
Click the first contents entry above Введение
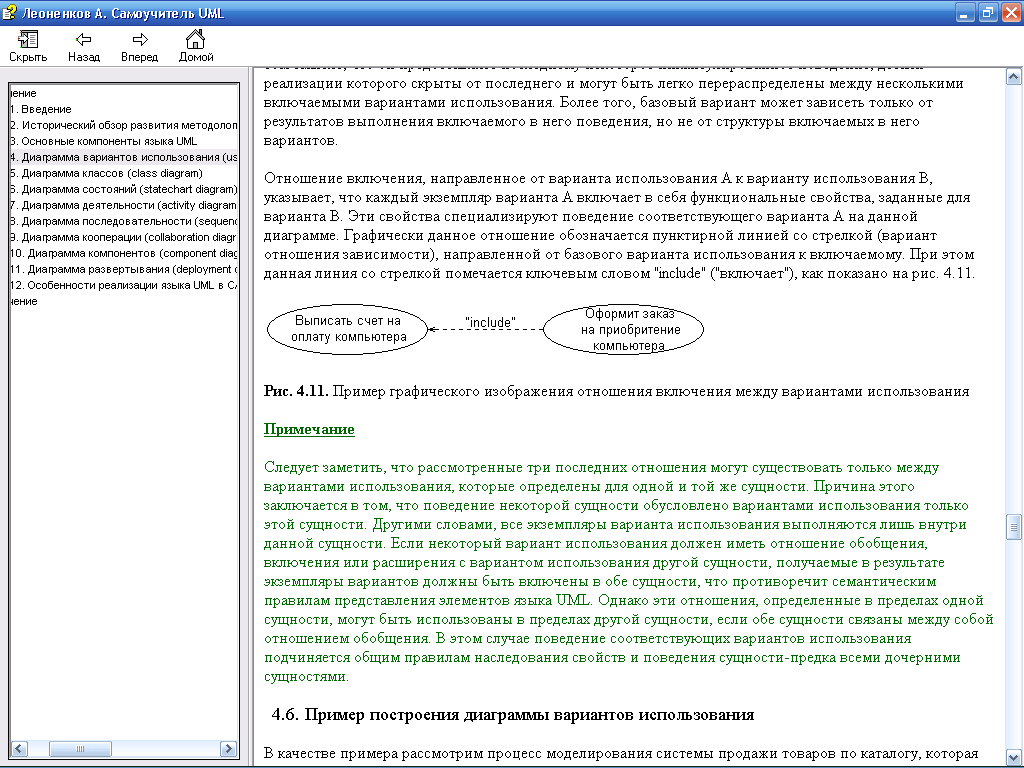click(x=24, y=93)
